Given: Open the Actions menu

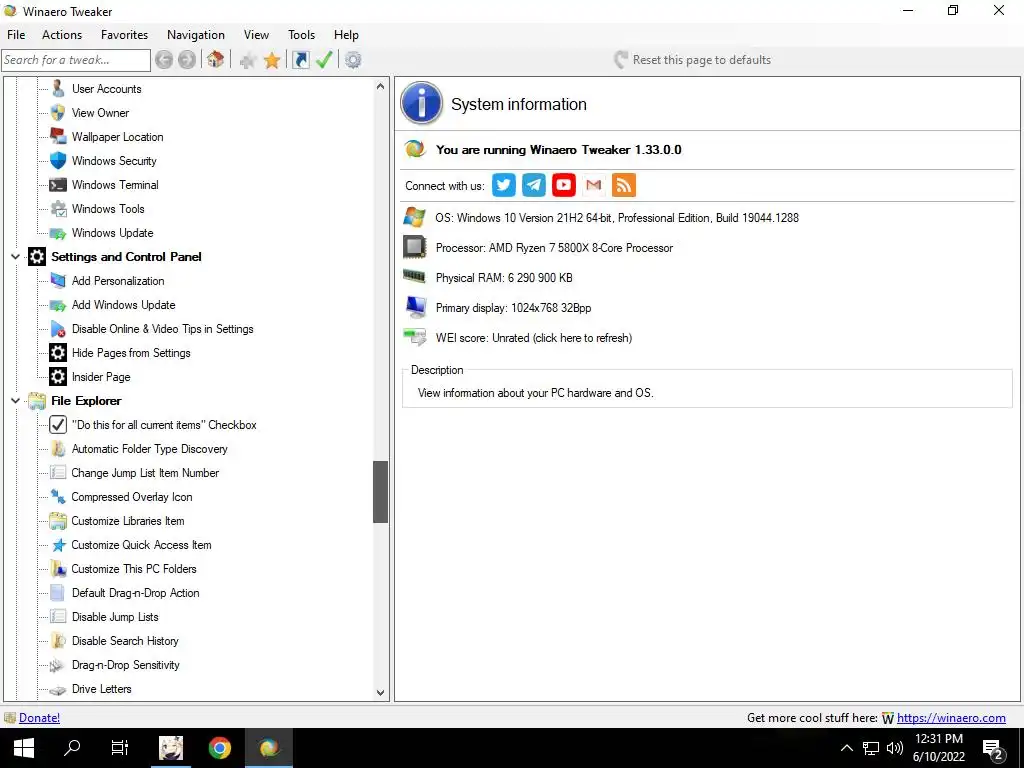Looking at the screenshot, I should pos(62,35).
